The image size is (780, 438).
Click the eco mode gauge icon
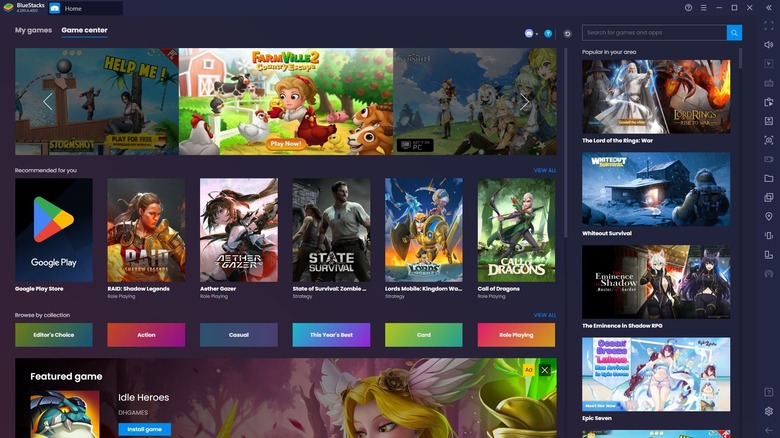(x=769, y=274)
